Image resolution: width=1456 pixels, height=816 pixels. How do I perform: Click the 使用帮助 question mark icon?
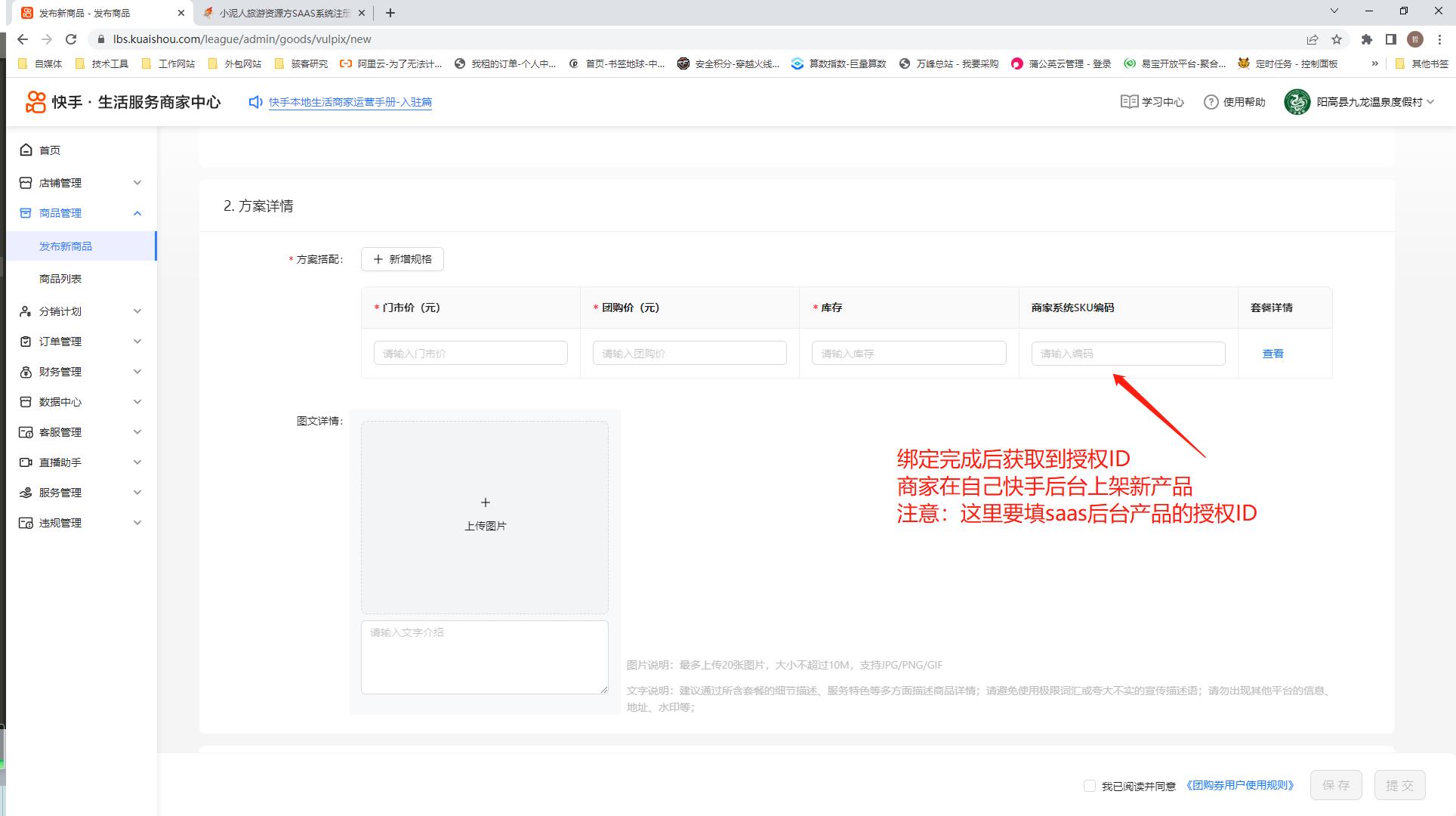pos(1211,102)
